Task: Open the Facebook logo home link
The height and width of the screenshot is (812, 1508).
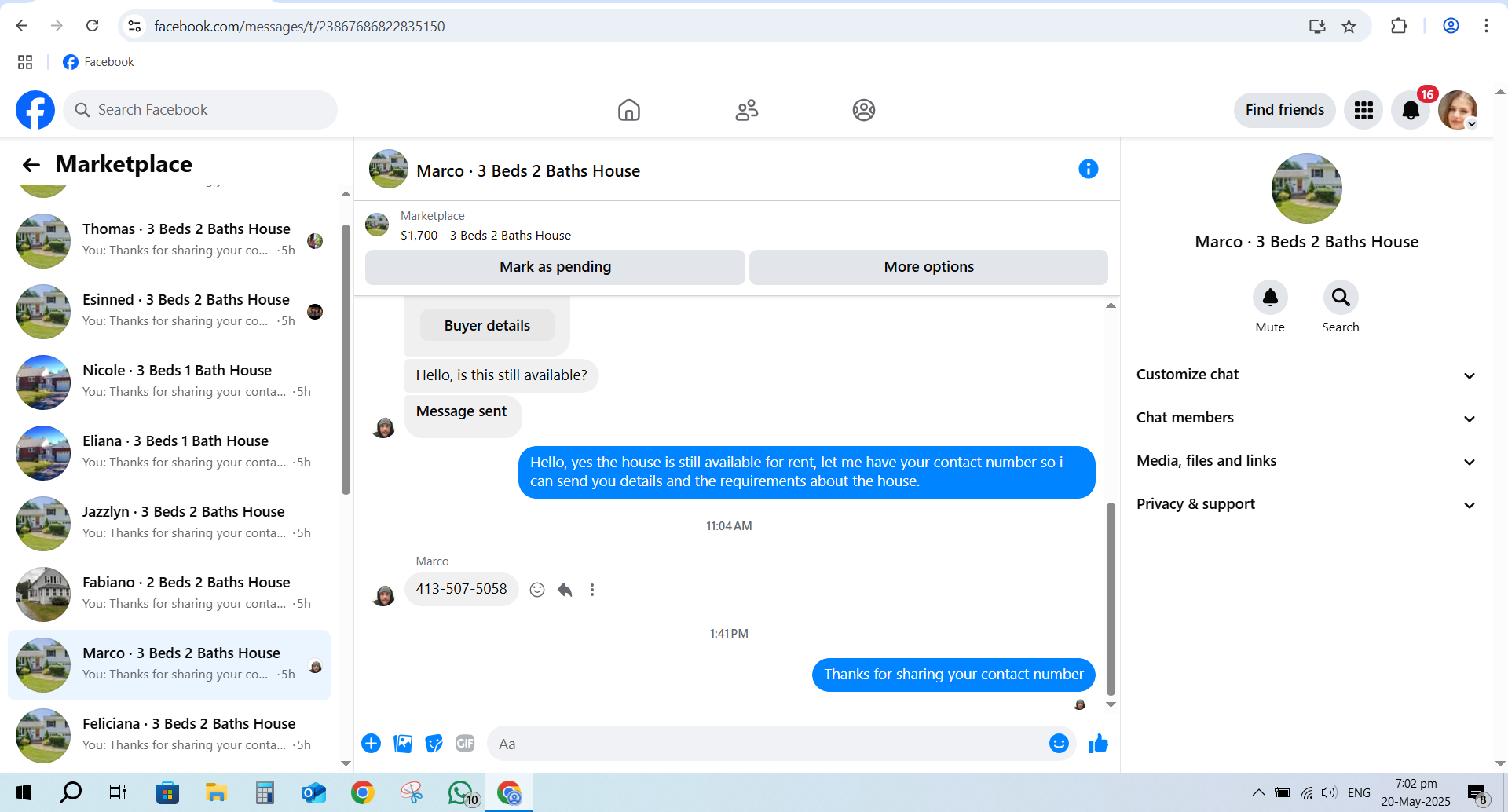Action: pos(35,110)
